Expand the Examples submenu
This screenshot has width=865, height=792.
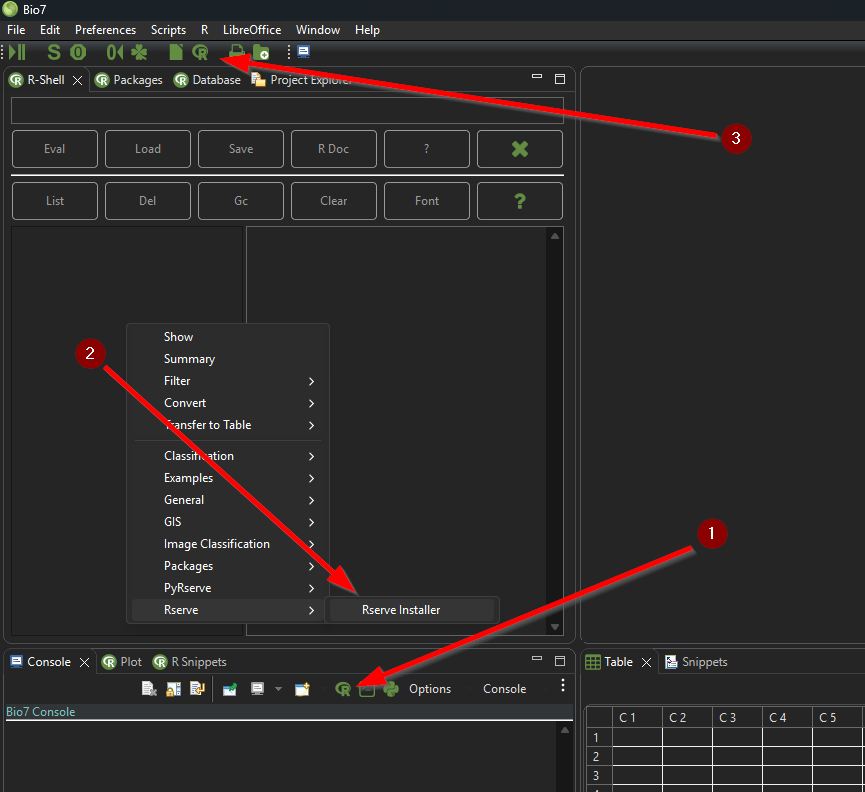[x=227, y=478]
